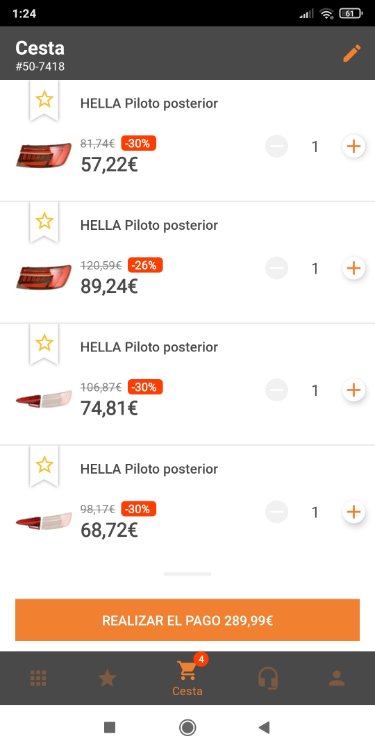Select the Cesta cart tab
375x750 pixels.
[188, 678]
